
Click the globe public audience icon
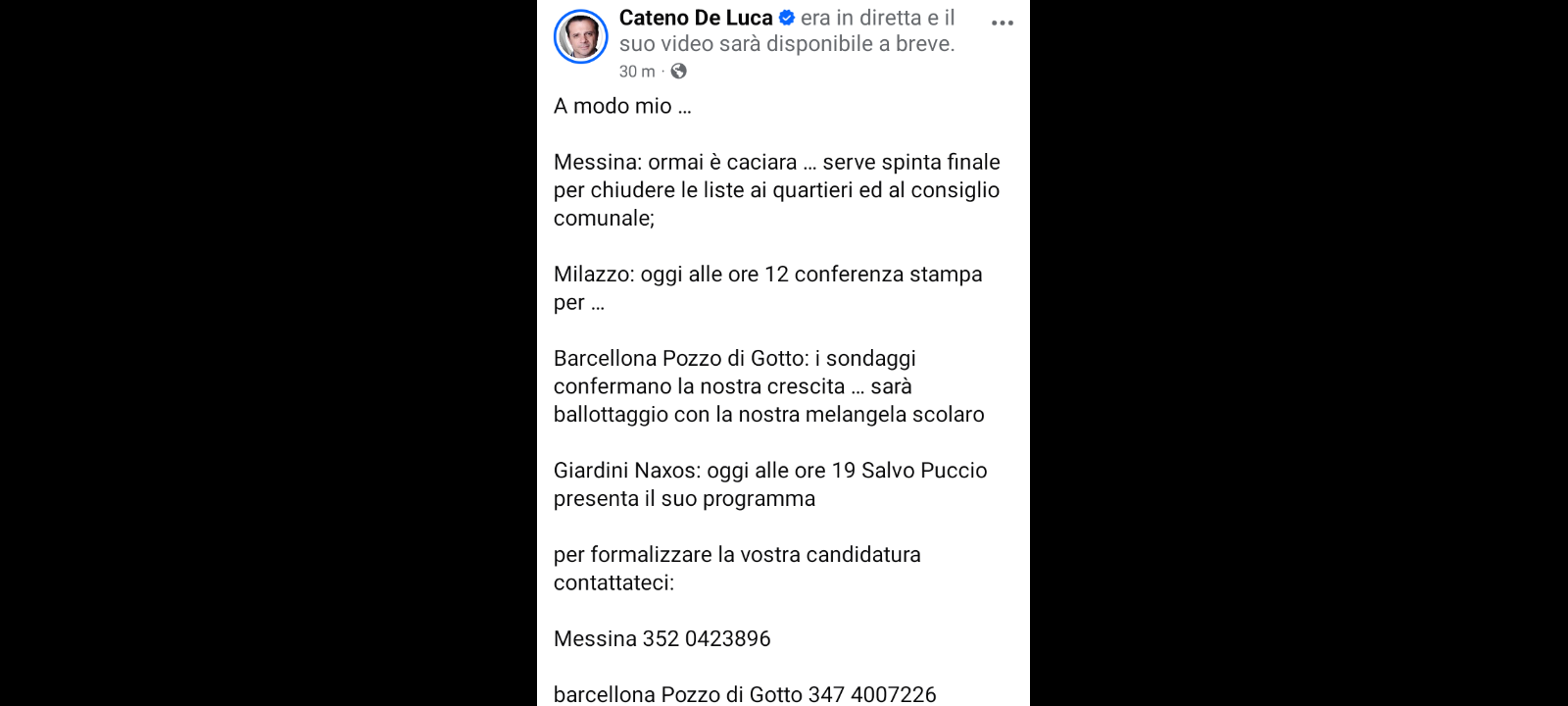click(678, 71)
